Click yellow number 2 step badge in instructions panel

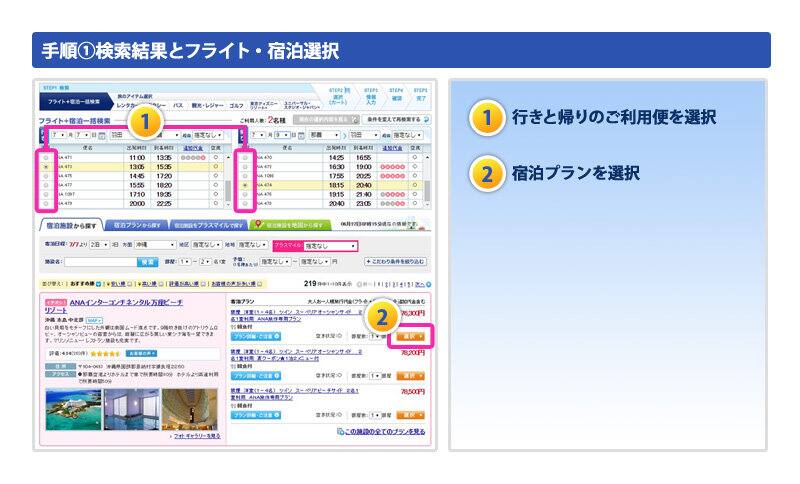485,174
